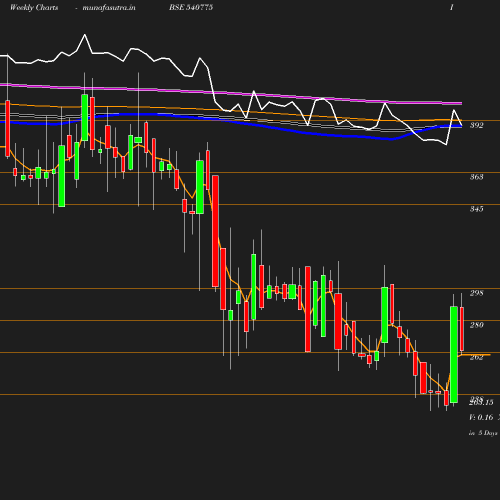Click the "BSE 540775" symbol label
Image resolution: width=500 pixels, height=500 pixels.
coord(191,7)
